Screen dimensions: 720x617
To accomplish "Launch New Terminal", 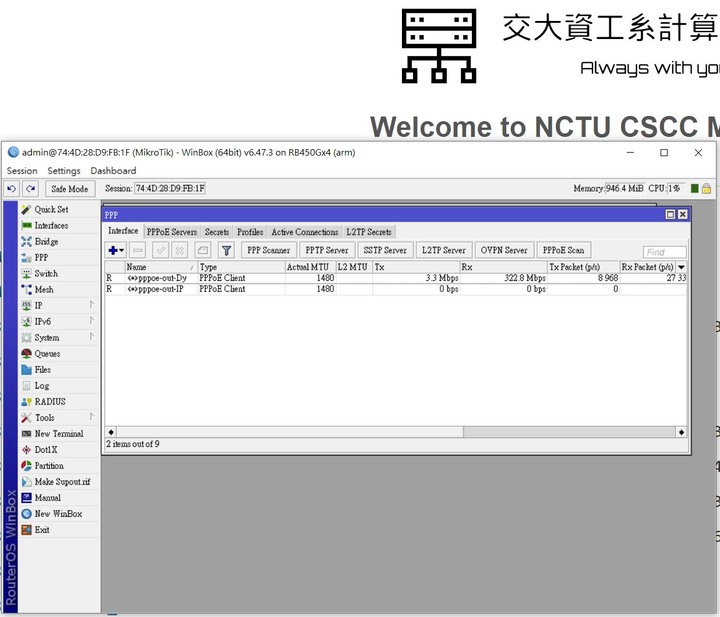I will click(59, 434).
